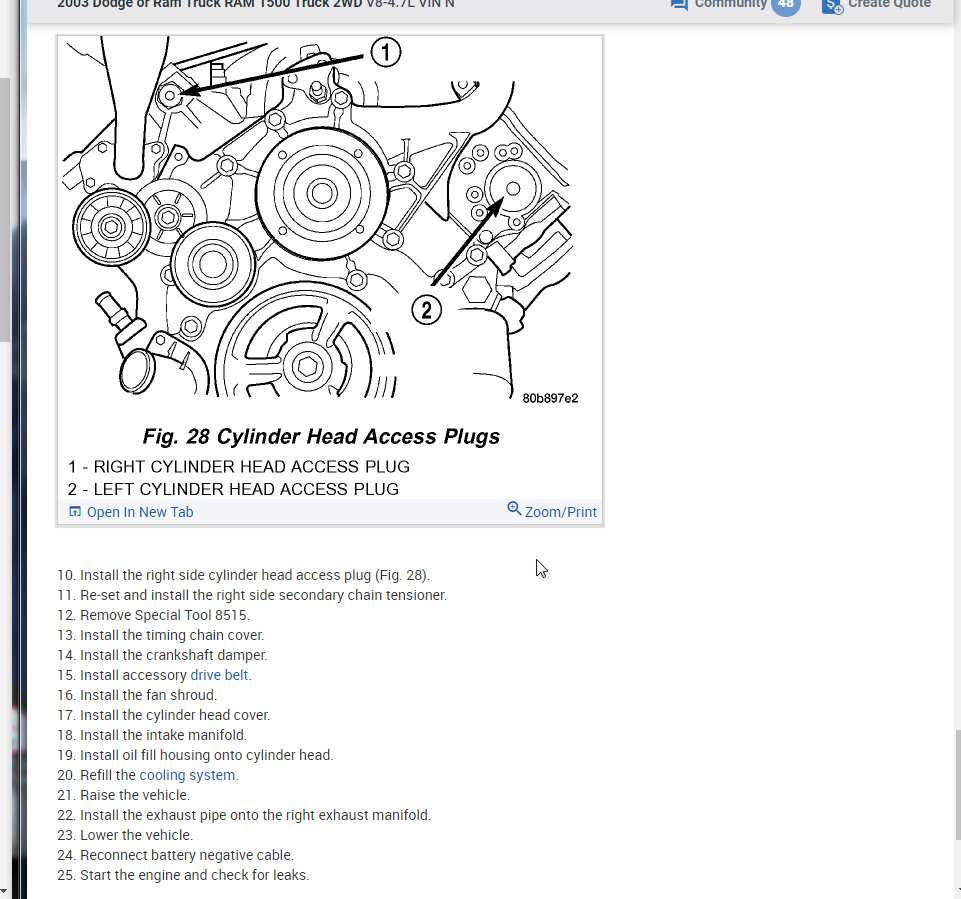Click the magnifying glass icon next to Zoom/Print

point(514,509)
